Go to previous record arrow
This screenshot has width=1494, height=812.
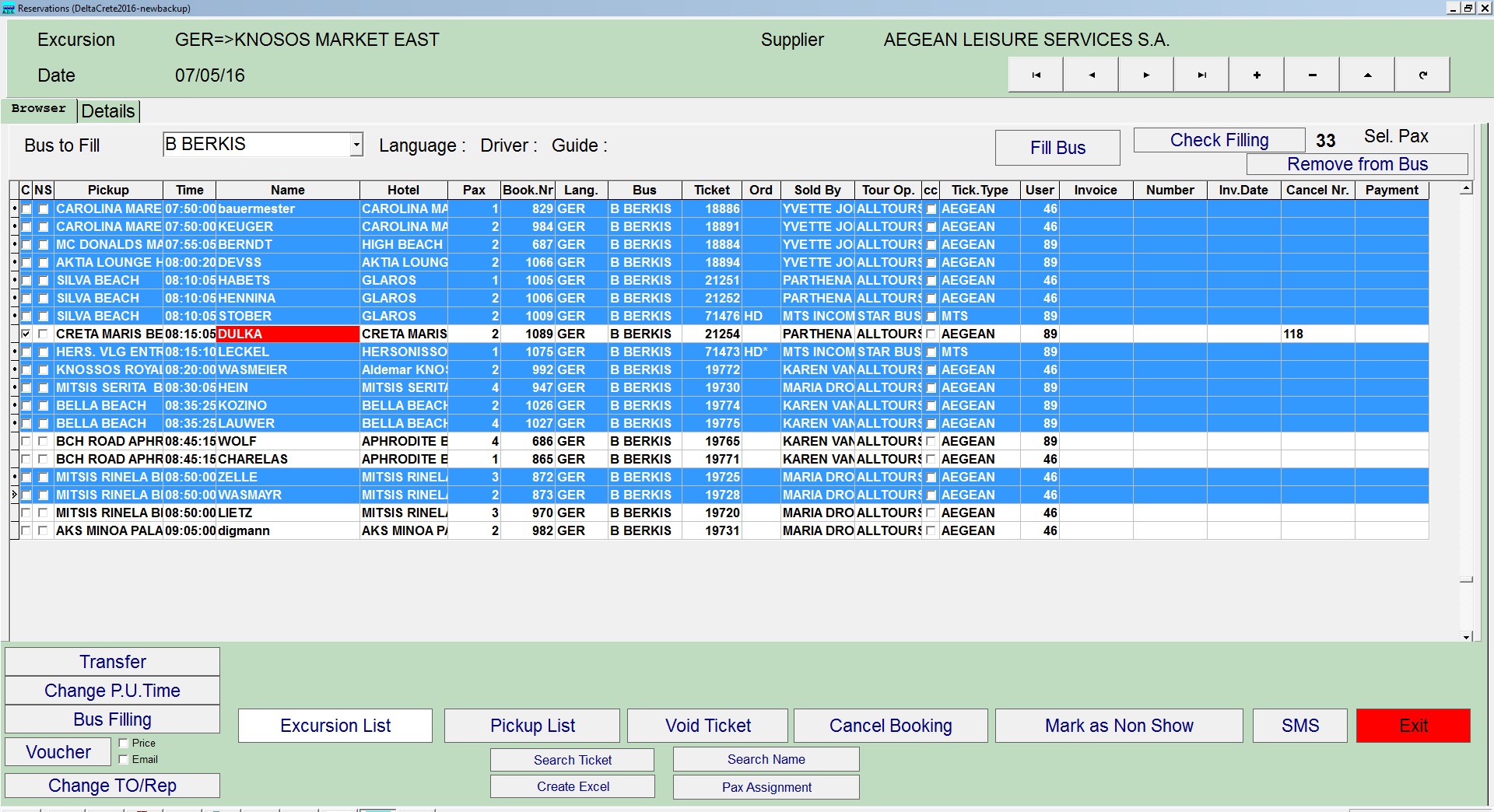pos(1091,75)
